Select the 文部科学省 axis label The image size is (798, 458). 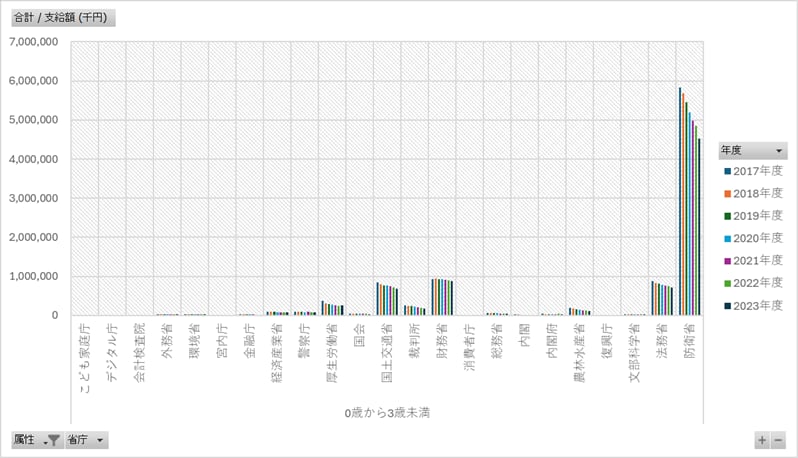(x=635, y=352)
